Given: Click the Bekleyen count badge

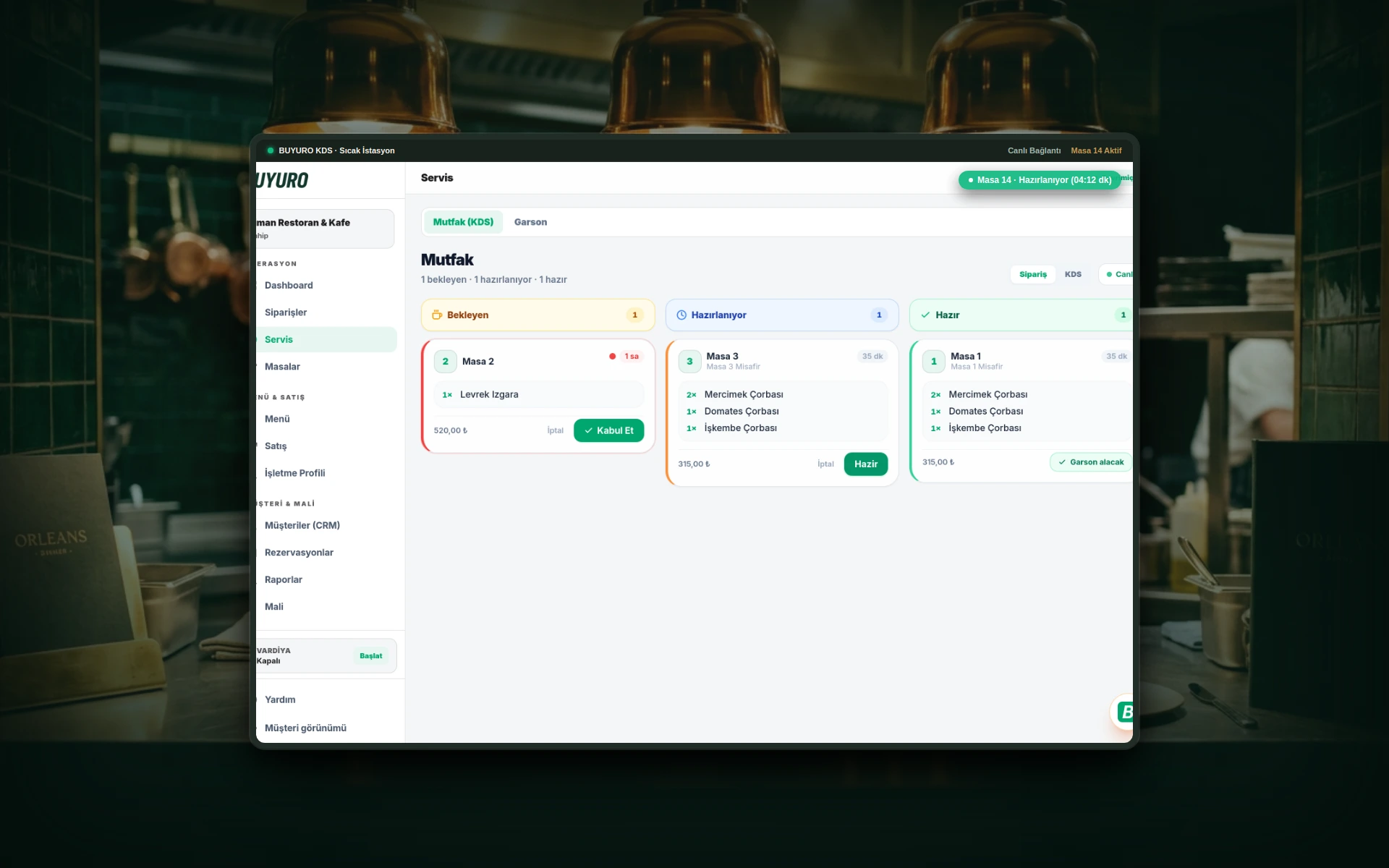Looking at the screenshot, I should (634, 315).
